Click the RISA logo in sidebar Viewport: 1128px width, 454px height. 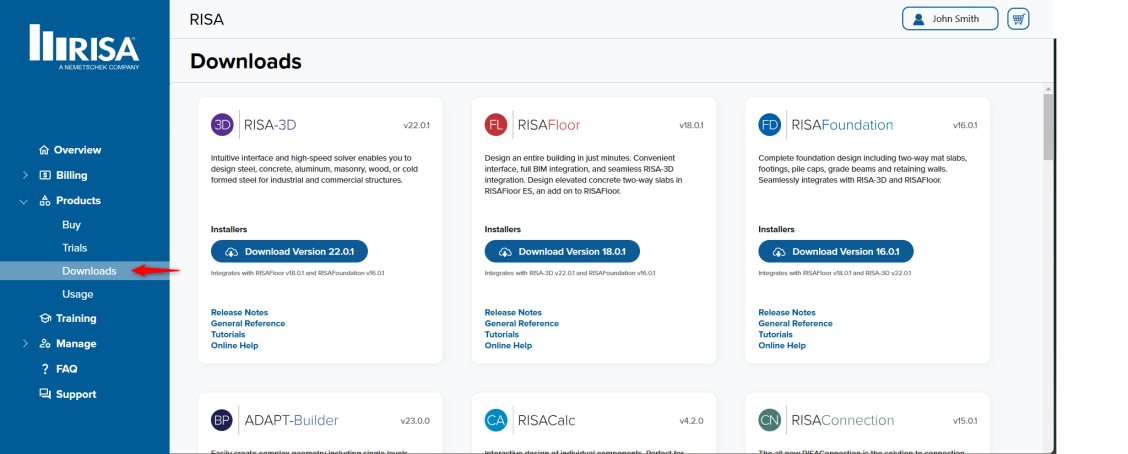click(84, 47)
